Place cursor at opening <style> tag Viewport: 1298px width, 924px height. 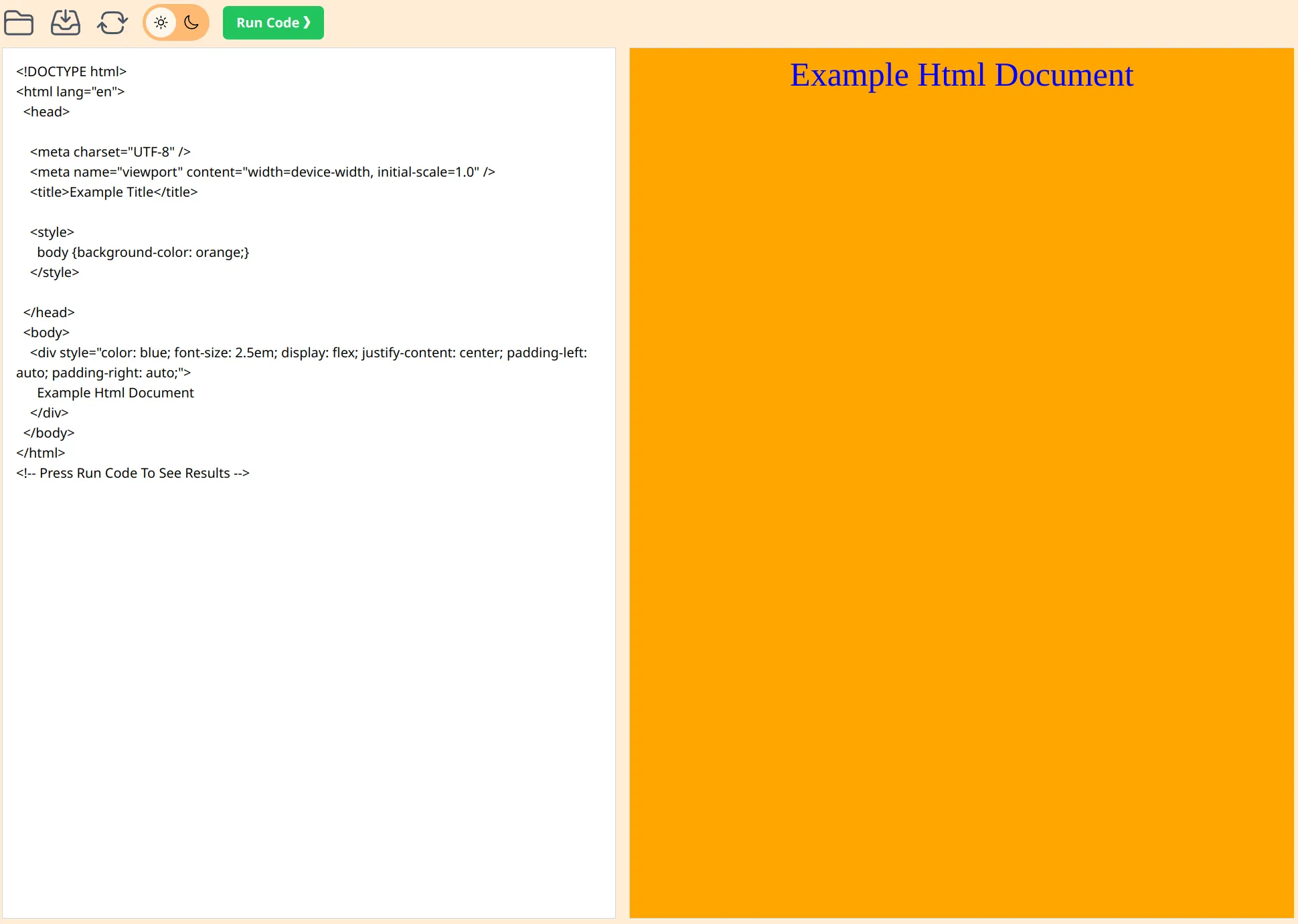click(52, 232)
